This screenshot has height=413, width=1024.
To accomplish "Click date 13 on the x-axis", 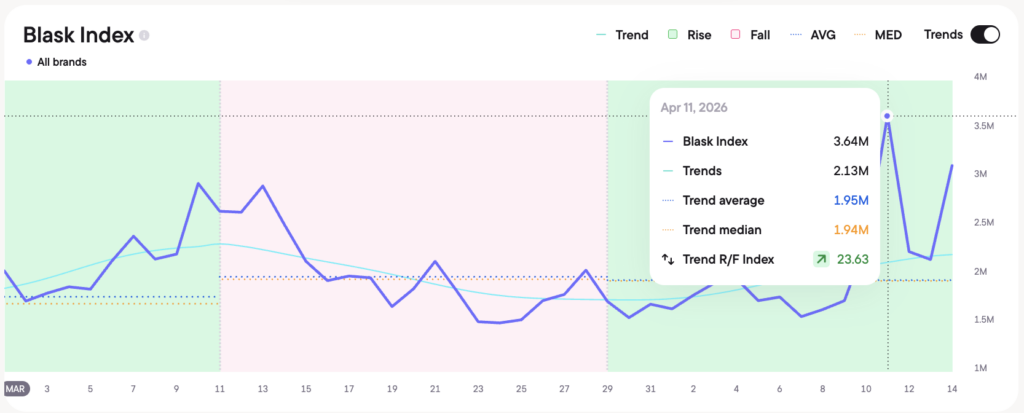I will tap(263, 388).
